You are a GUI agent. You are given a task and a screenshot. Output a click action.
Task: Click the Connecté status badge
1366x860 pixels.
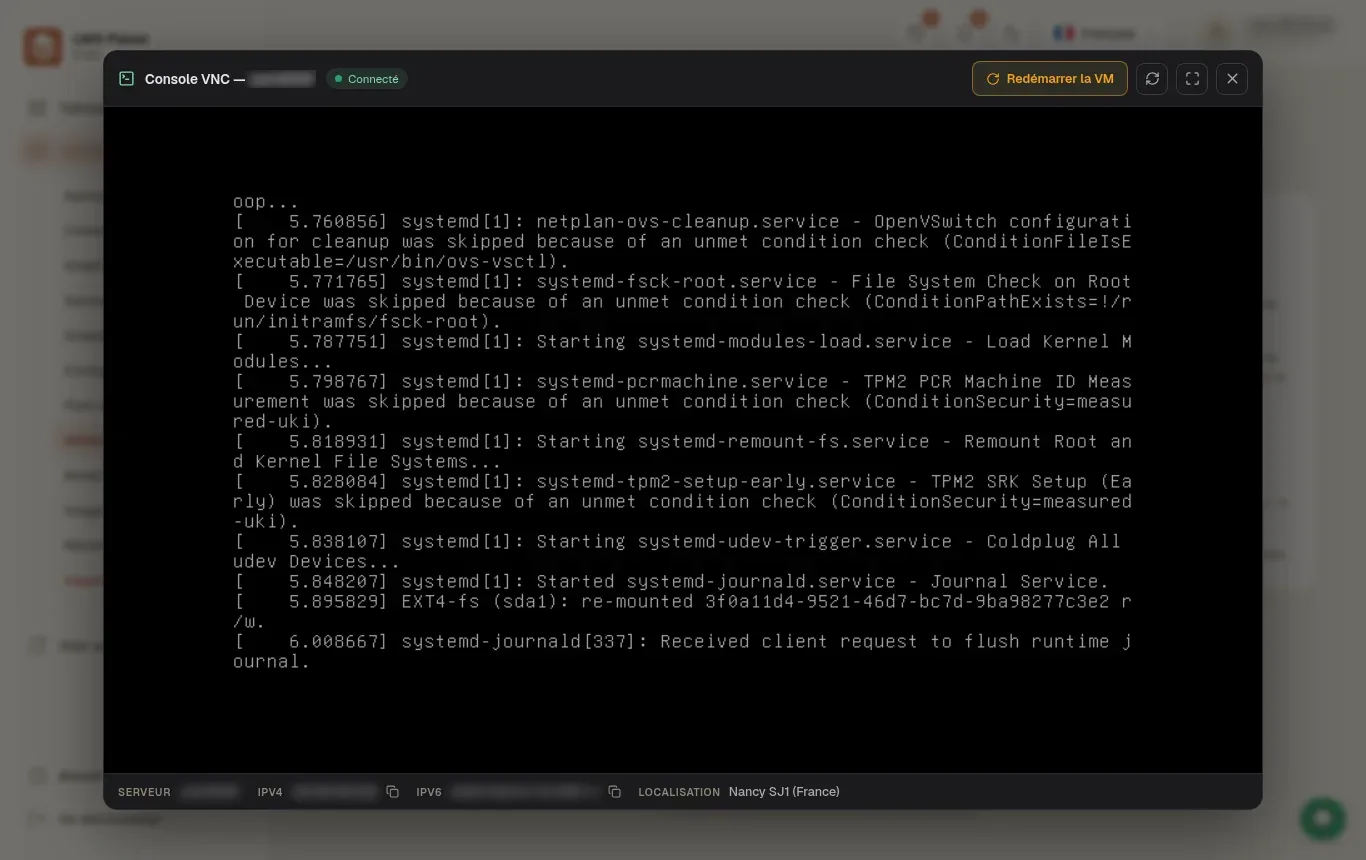pyautogui.click(x=366, y=79)
